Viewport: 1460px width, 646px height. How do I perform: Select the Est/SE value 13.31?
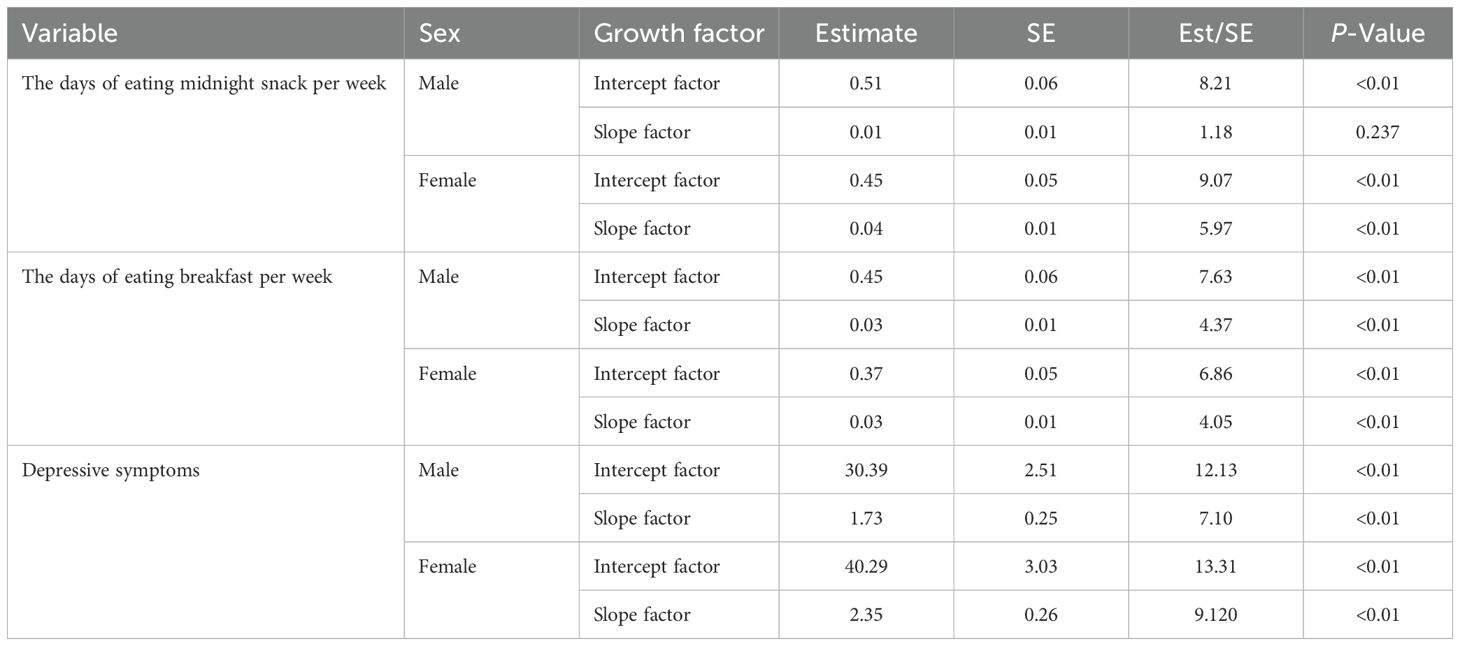click(x=1216, y=566)
